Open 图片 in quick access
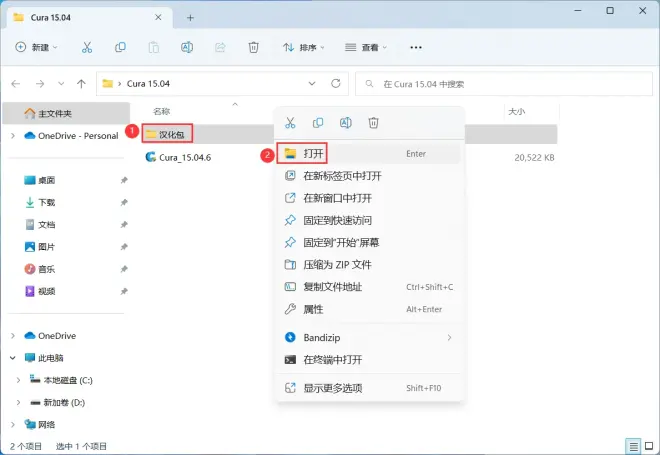This screenshot has height=455, width=660. click(x=40, y=247)
